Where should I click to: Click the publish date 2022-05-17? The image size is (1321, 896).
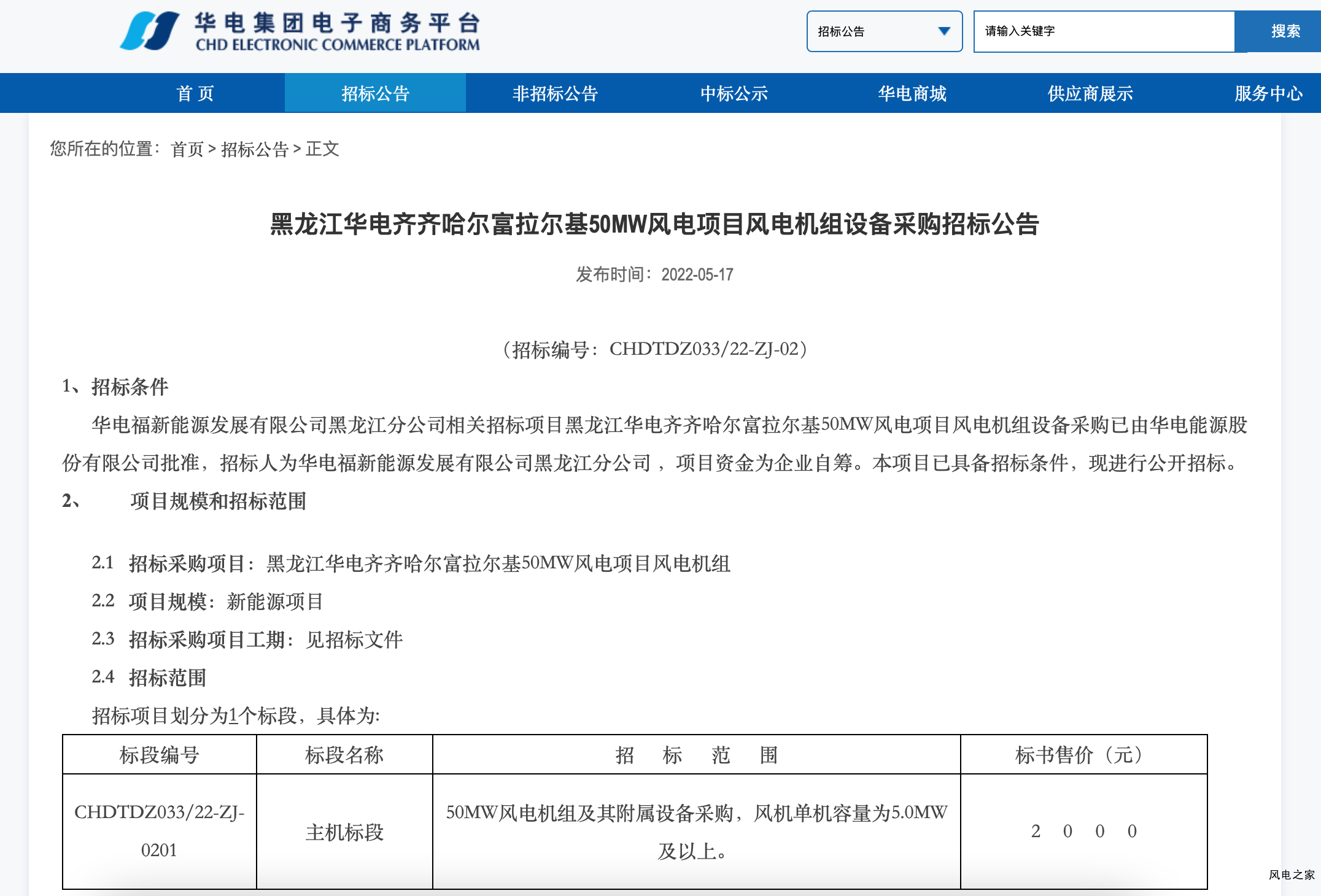(x=697, y=274)
